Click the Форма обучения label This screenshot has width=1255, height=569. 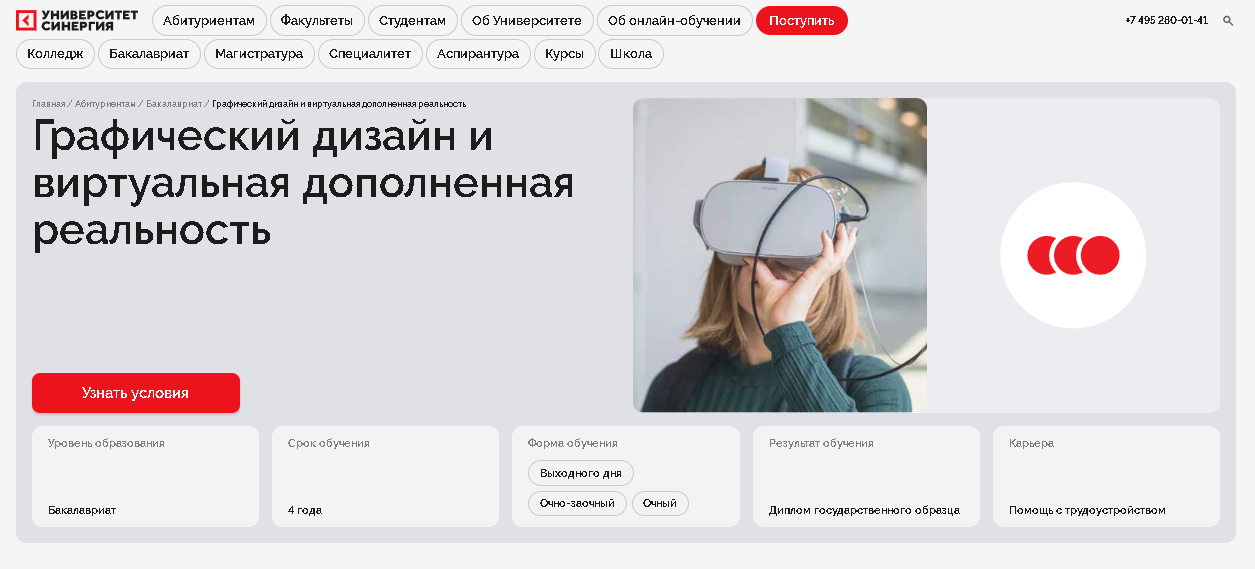[573, 443]
